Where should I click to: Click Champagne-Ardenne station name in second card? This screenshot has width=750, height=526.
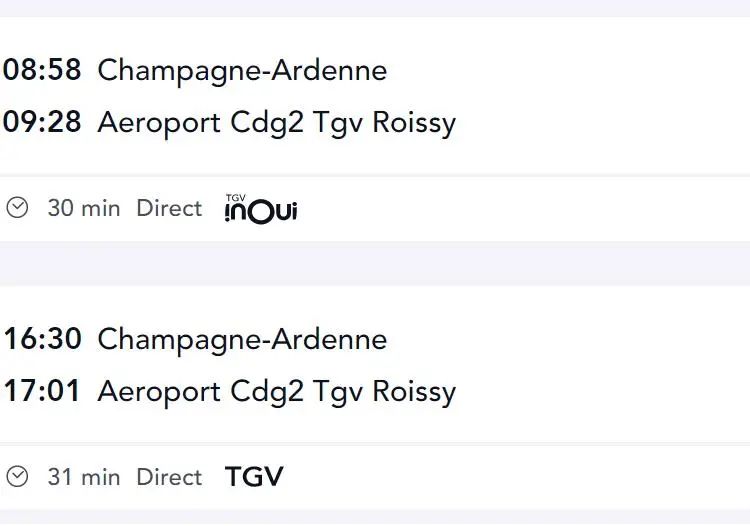pyautogui.click(x=243, y=340)
